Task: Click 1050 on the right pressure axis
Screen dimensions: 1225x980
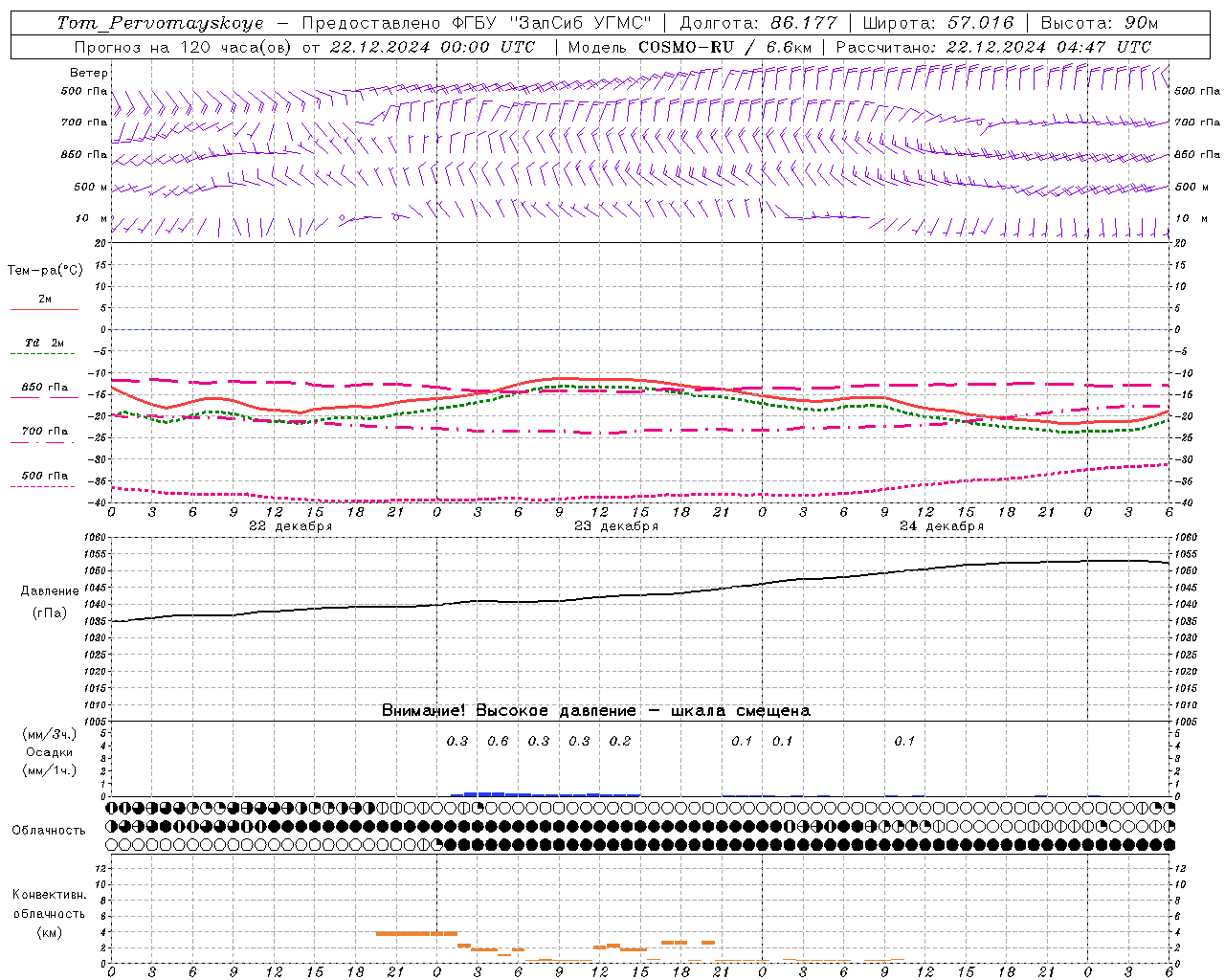Action: pyautogui.click(x=1185, y=570)
